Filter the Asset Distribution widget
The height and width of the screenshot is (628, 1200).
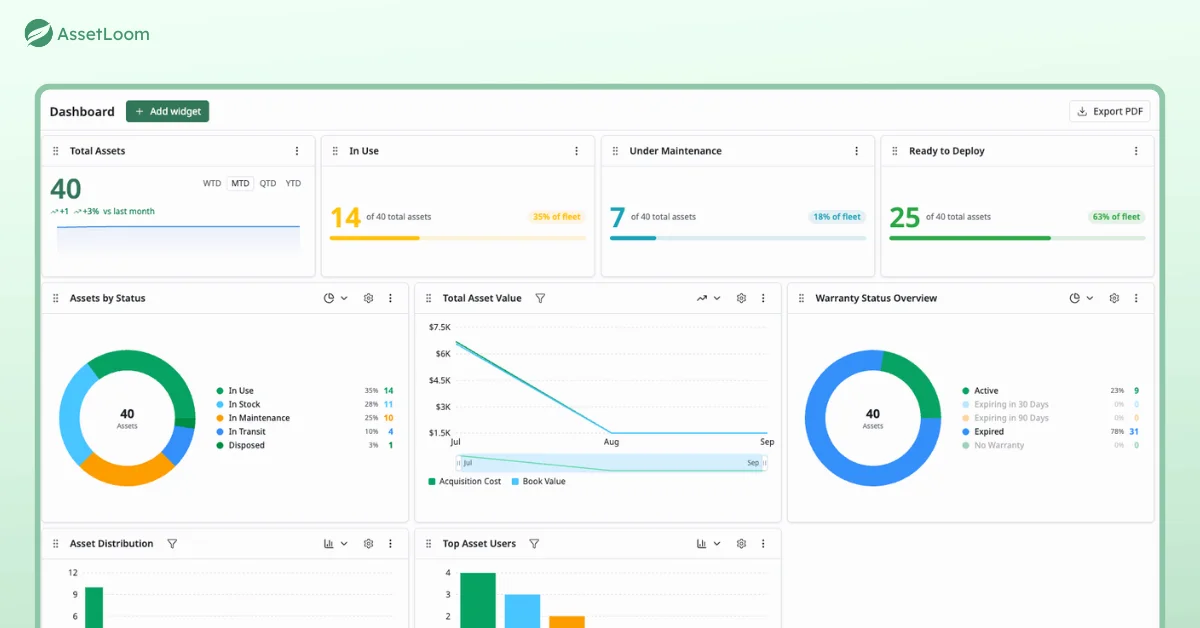click(172, 544)
